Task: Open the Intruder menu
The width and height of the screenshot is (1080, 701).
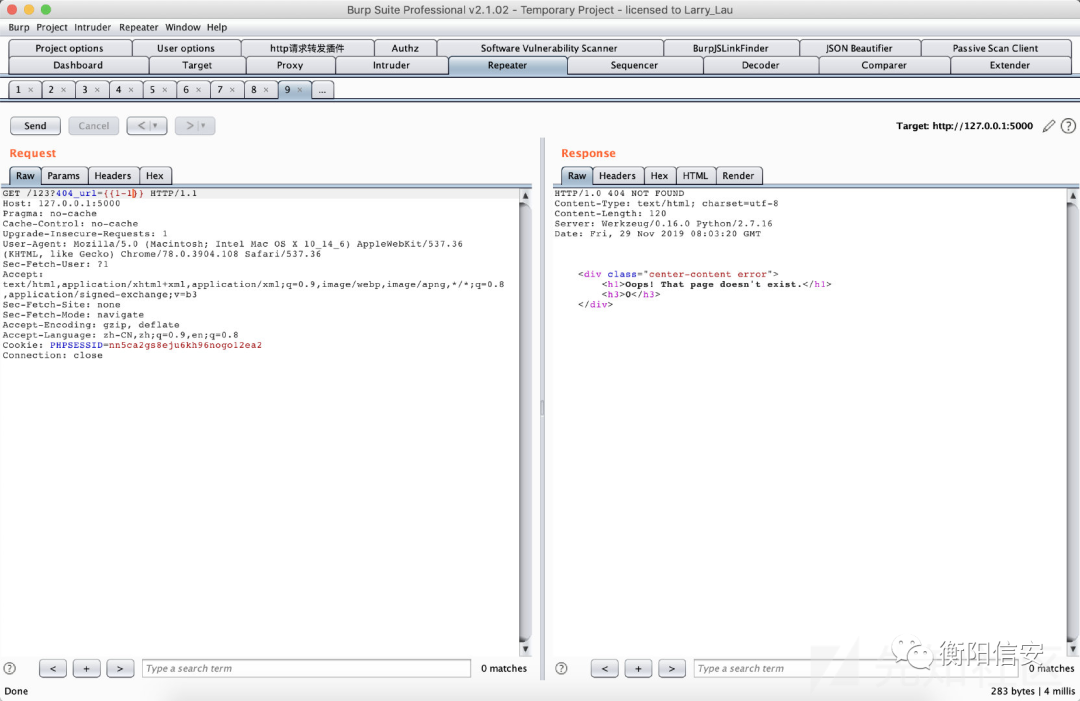Action: click(x=92, y=28)
